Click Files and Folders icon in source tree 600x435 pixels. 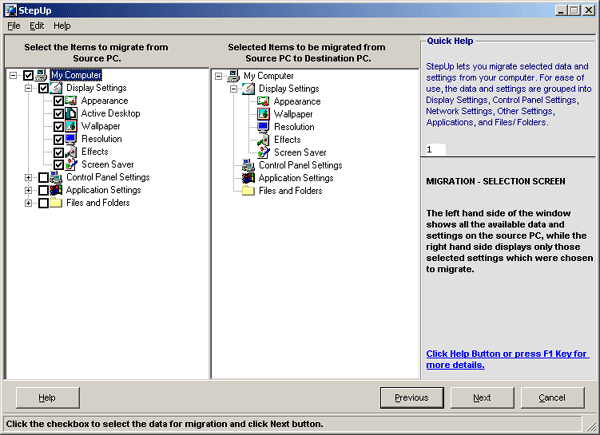56,203
